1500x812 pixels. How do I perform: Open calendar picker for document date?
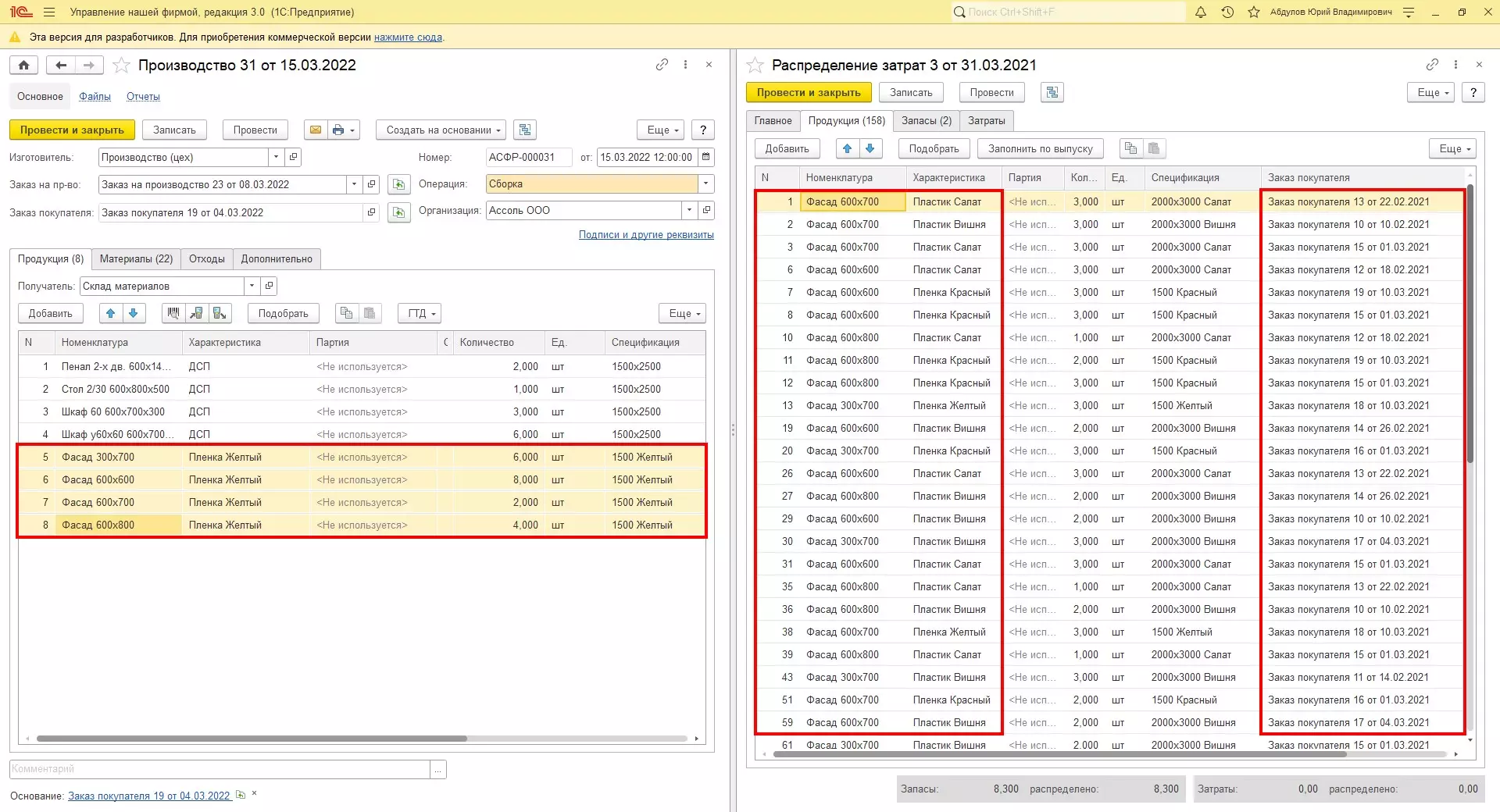(x=706, y=158)
